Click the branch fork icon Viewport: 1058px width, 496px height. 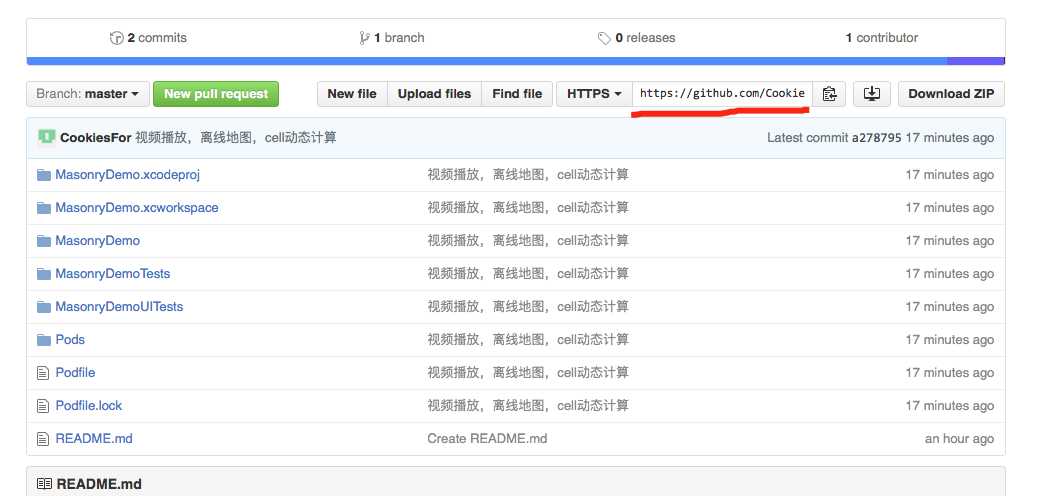365,38
